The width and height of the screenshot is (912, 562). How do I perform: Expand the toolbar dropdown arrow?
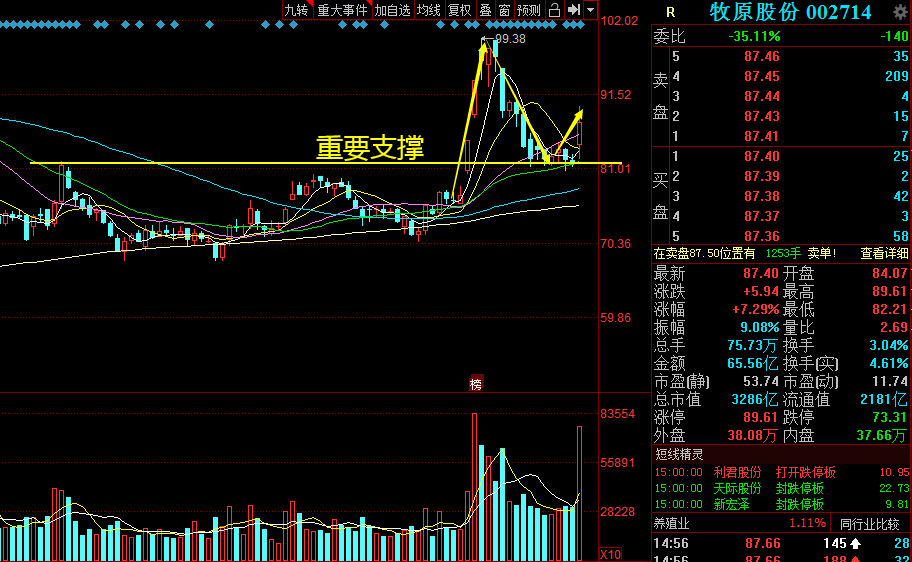590,10
